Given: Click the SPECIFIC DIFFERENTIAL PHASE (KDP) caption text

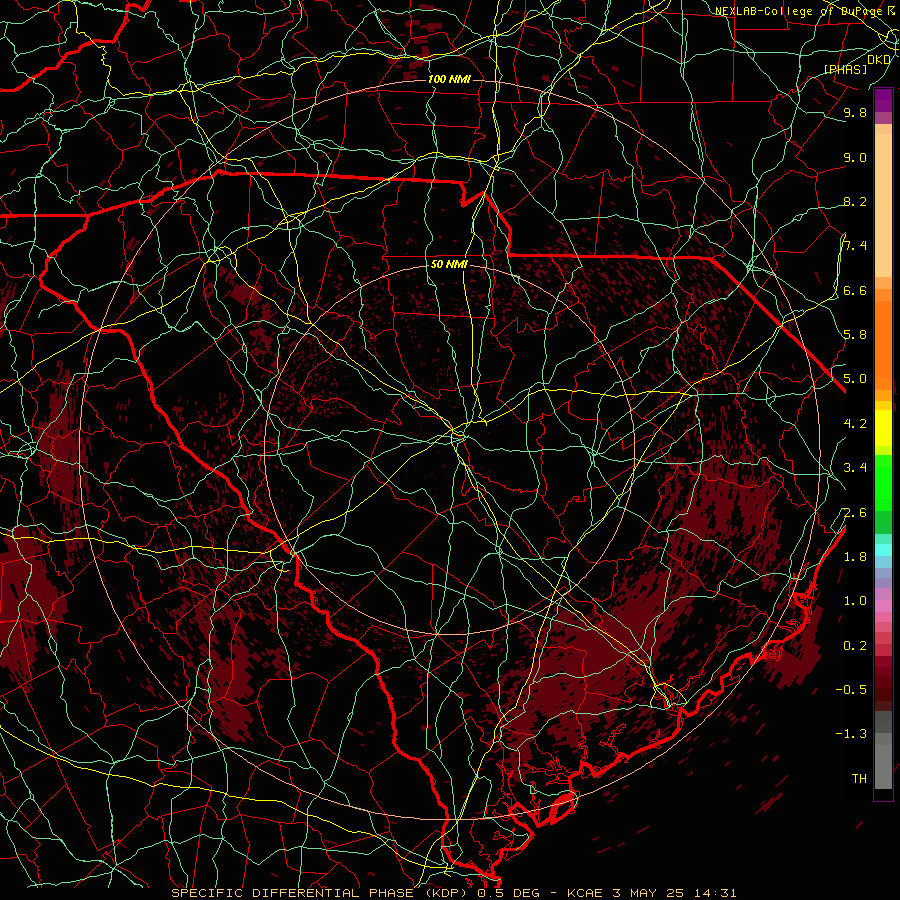Looking at the screenshot, I should click(321, 893).
